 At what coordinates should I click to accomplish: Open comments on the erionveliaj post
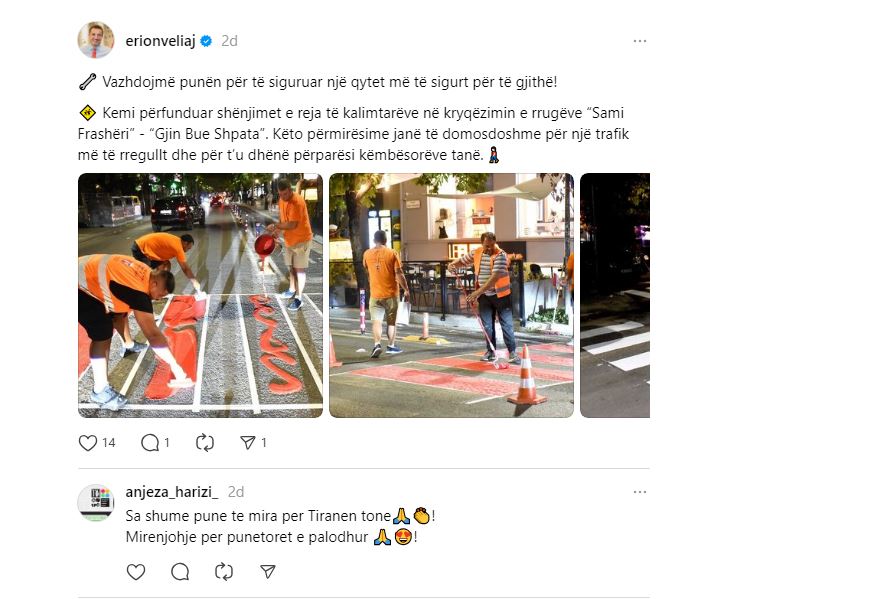click(x=150, y=443)
